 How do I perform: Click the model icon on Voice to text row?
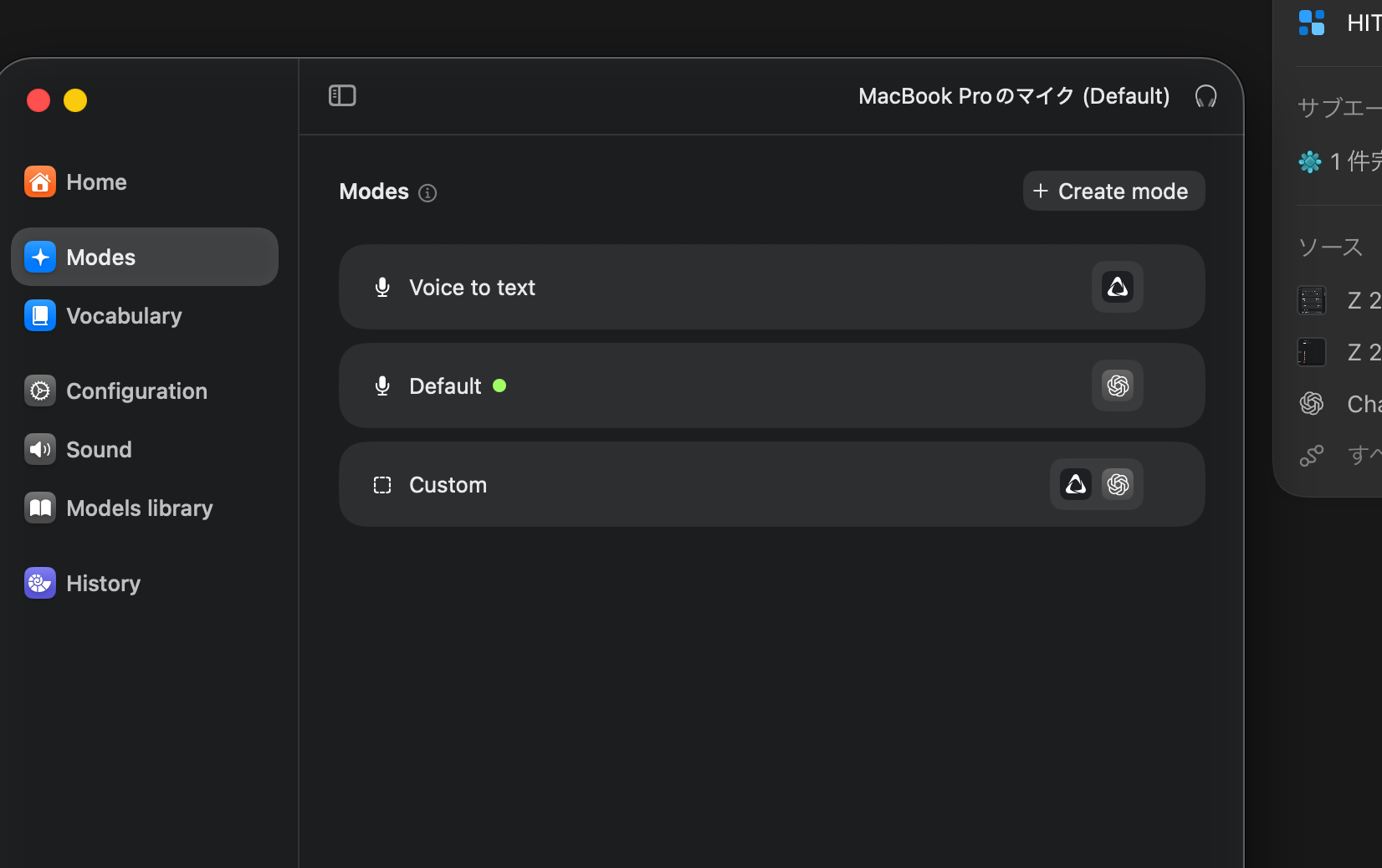1118,287
